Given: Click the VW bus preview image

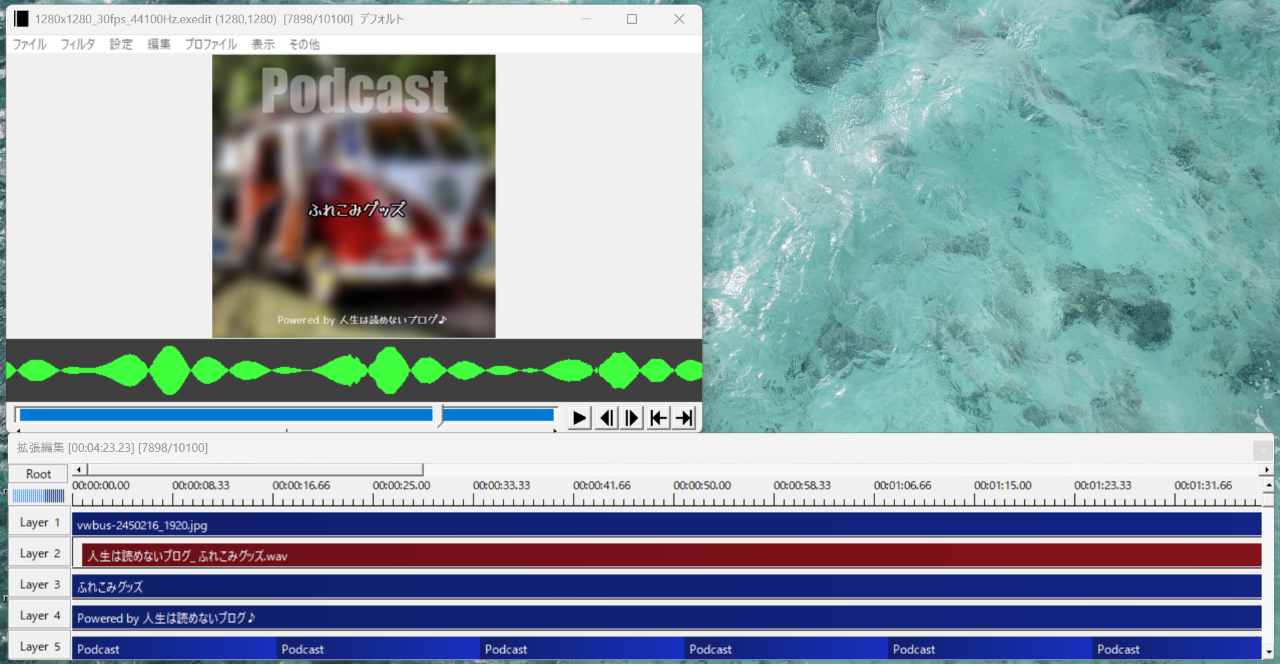Looking at the screenshot, I should pyautogui.click(x=354, y=196).
